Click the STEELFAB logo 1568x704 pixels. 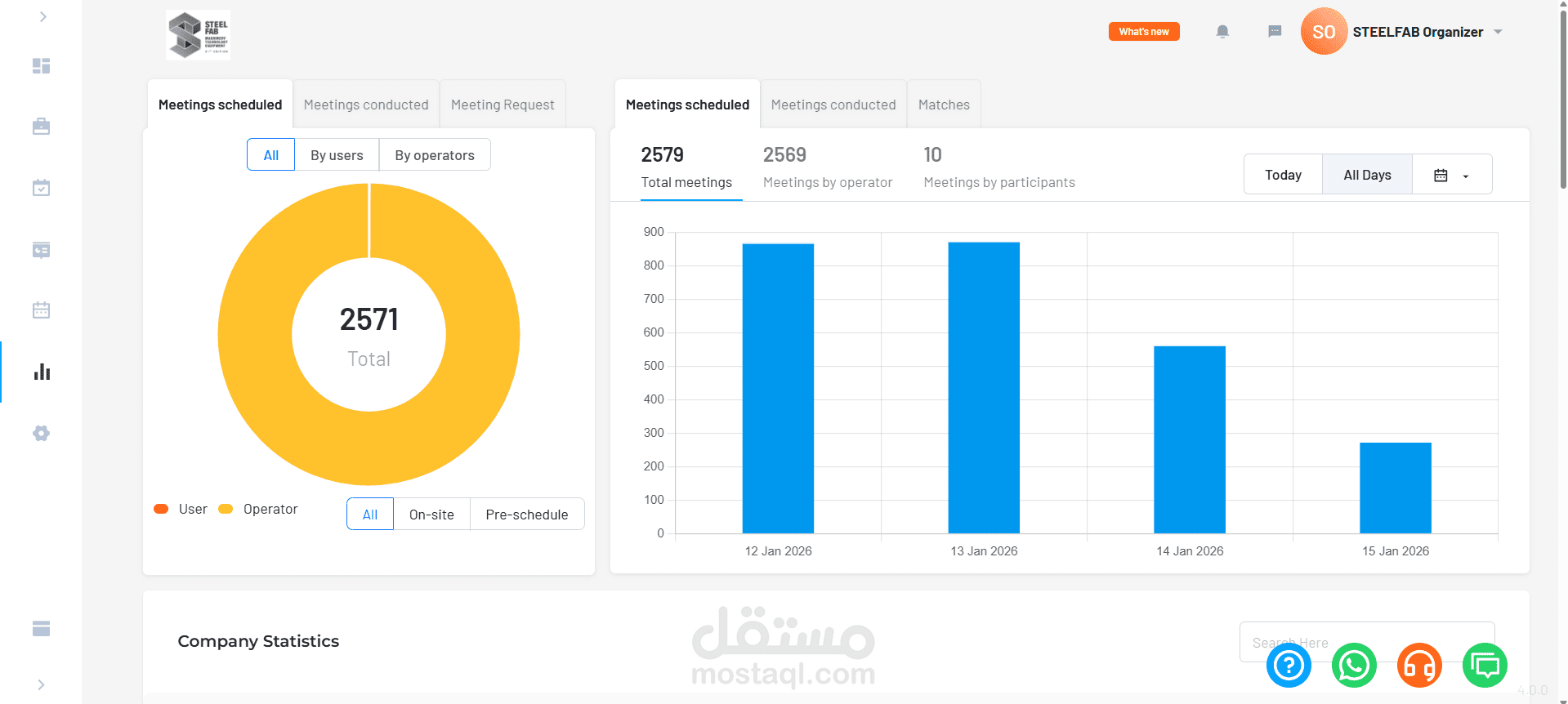198,35
